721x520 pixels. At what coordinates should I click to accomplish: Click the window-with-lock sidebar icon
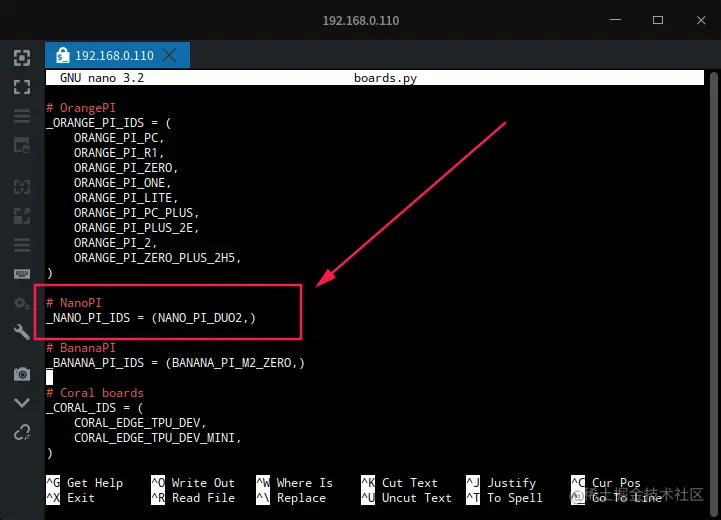click(22, 145)
